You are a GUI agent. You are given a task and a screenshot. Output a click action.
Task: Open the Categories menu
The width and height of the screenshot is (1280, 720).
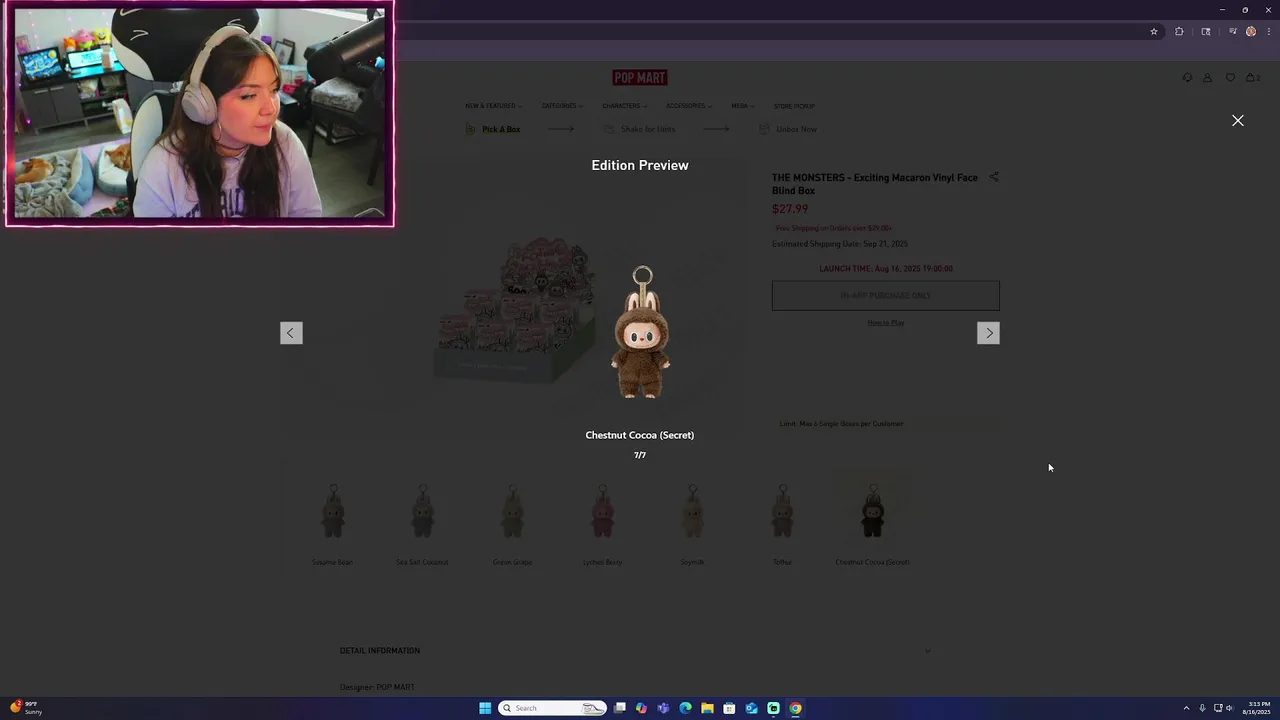coord(562,106)
